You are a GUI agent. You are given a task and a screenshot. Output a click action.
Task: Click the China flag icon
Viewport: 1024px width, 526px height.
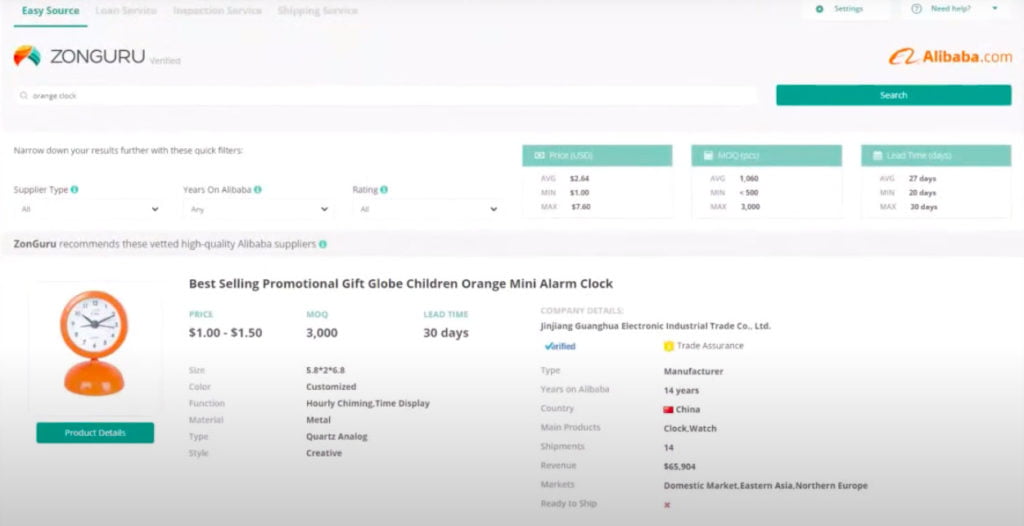[668, 410]
